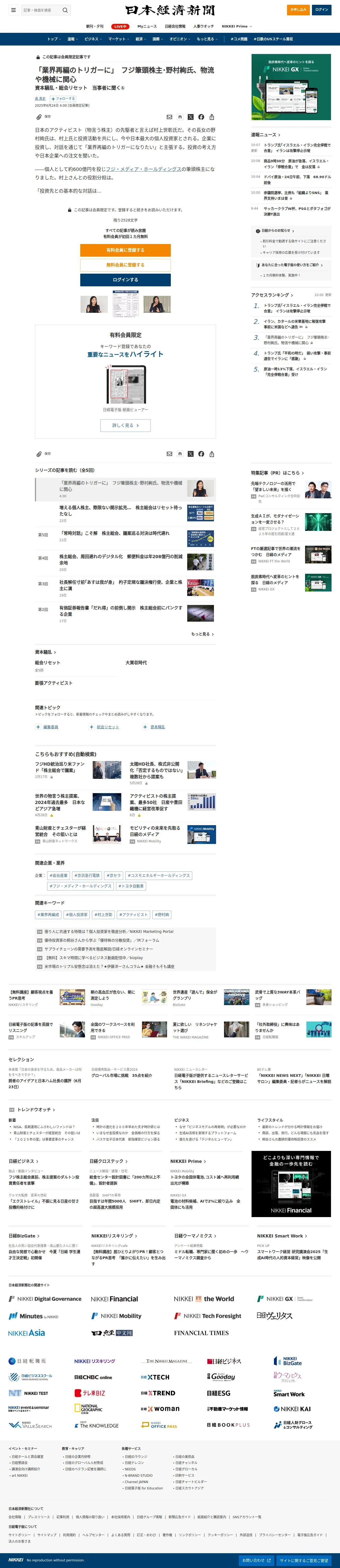Screen dimensions: 340x1568
Task: Click the dark blue ログインする button
Action: point(126,280)
